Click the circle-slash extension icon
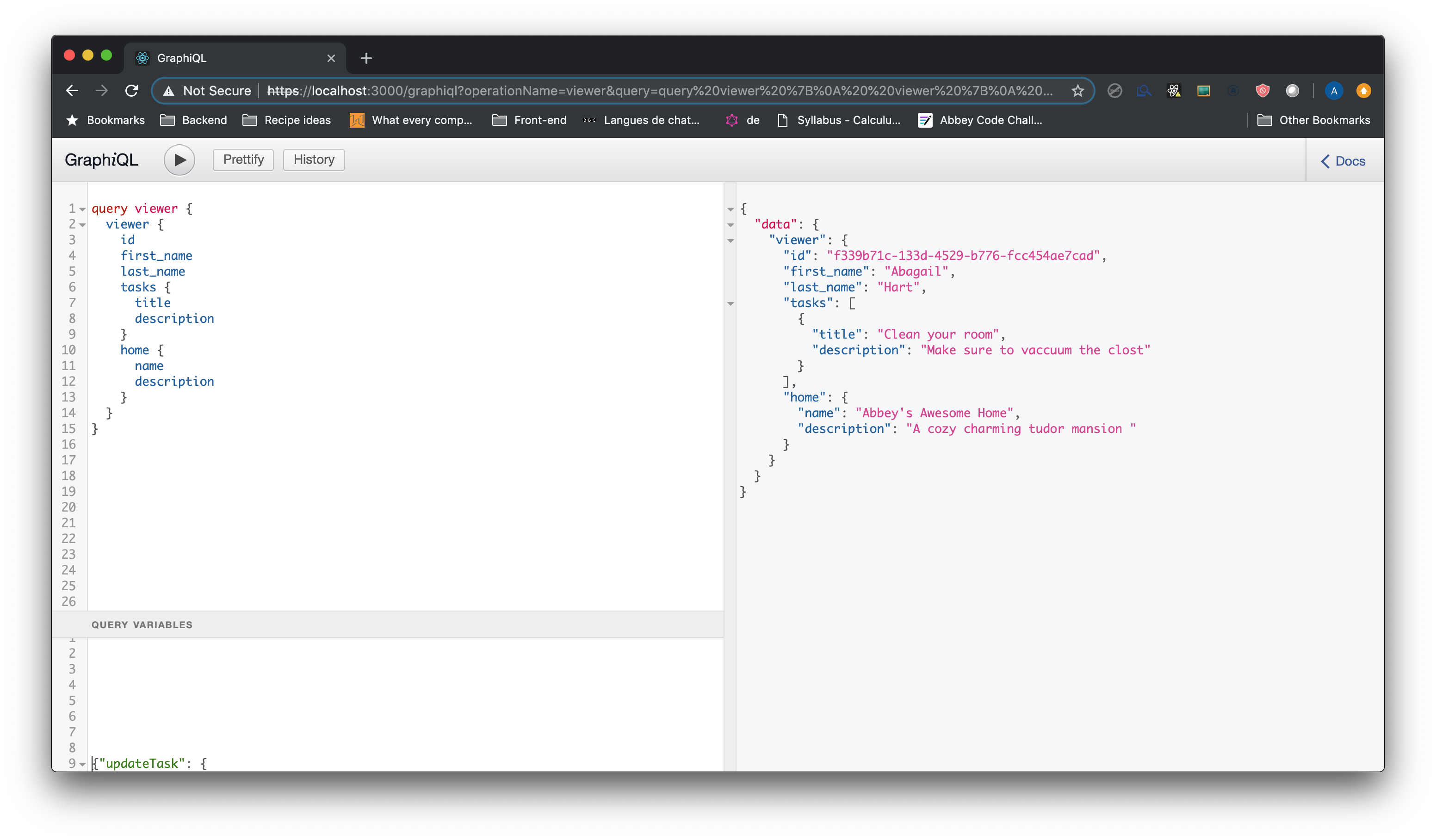 (x=1114, y=91)
